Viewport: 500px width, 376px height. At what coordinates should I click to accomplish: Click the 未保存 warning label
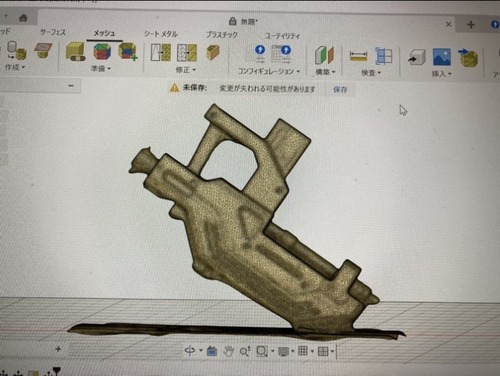(x=194, y=88)
